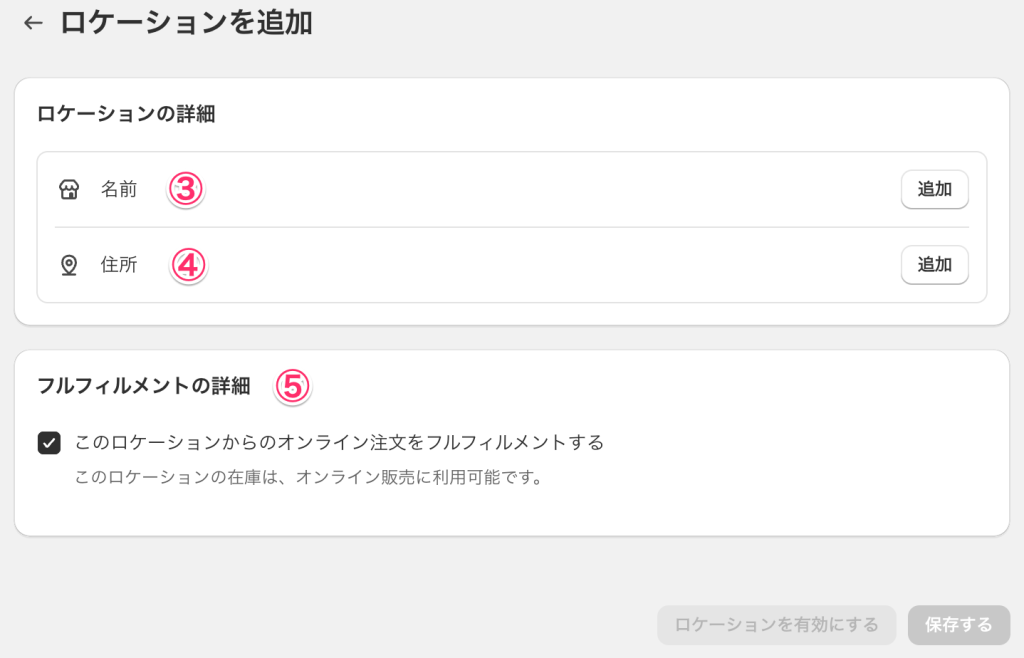Click the inventory availability description text
This screenshot has width=1024, height=658.
pos(255,478)
